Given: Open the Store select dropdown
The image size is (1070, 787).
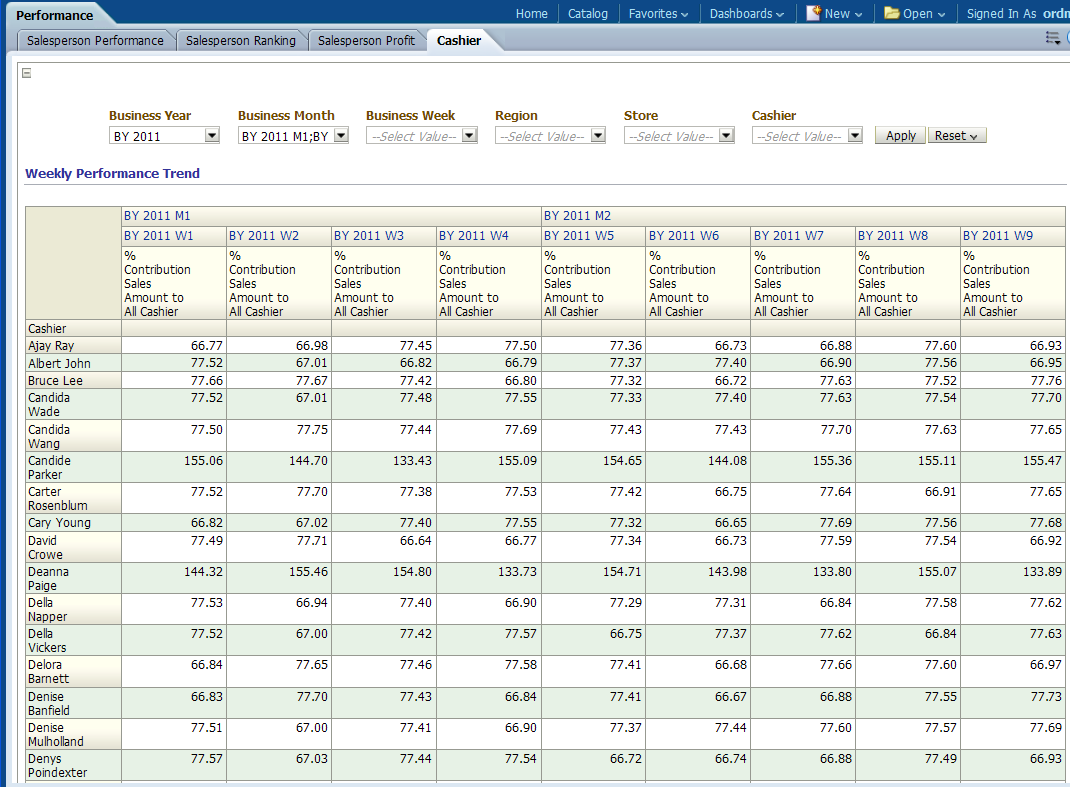Looking at the screenshot, I should click(x=727, y=136).
